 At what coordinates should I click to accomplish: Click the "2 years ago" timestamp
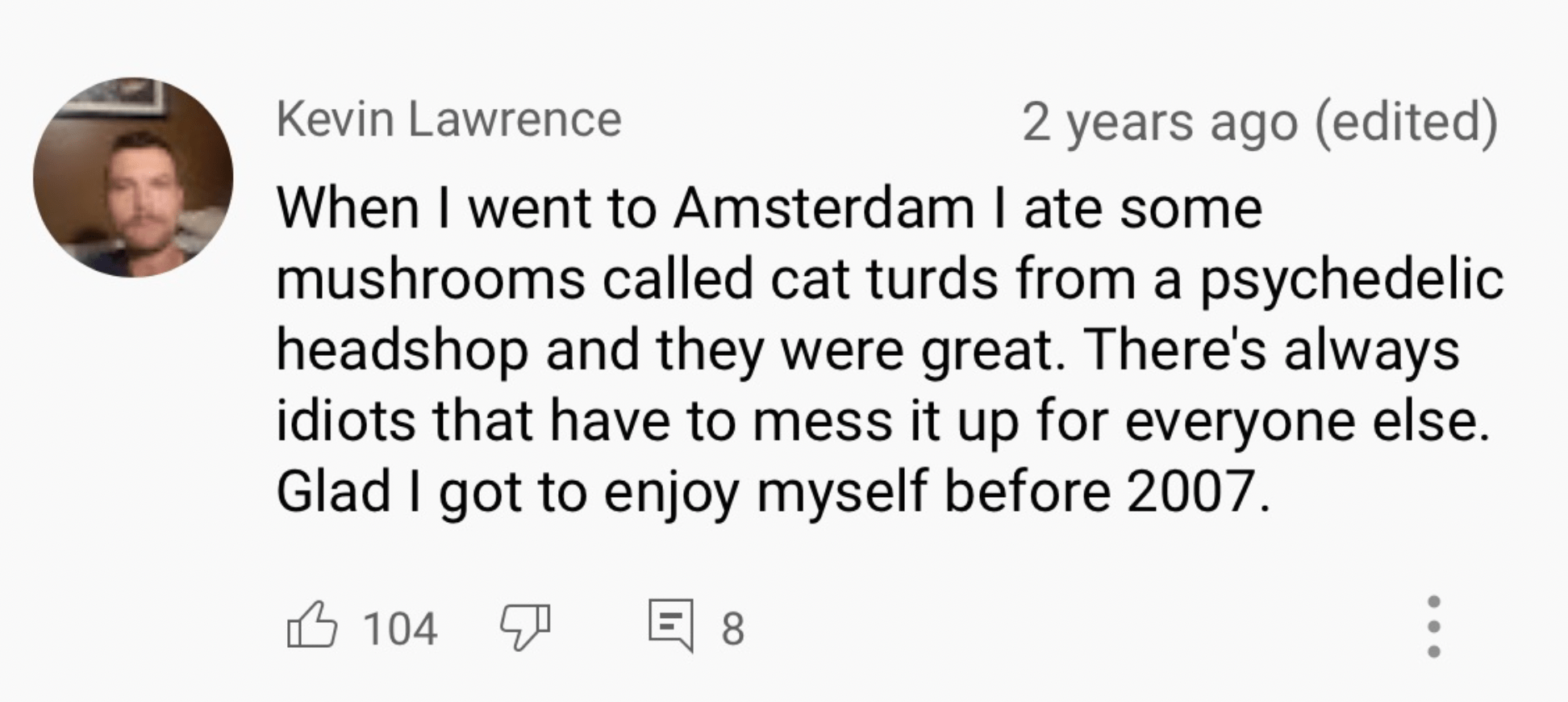pyautogui.click(x=1160, y=123)
